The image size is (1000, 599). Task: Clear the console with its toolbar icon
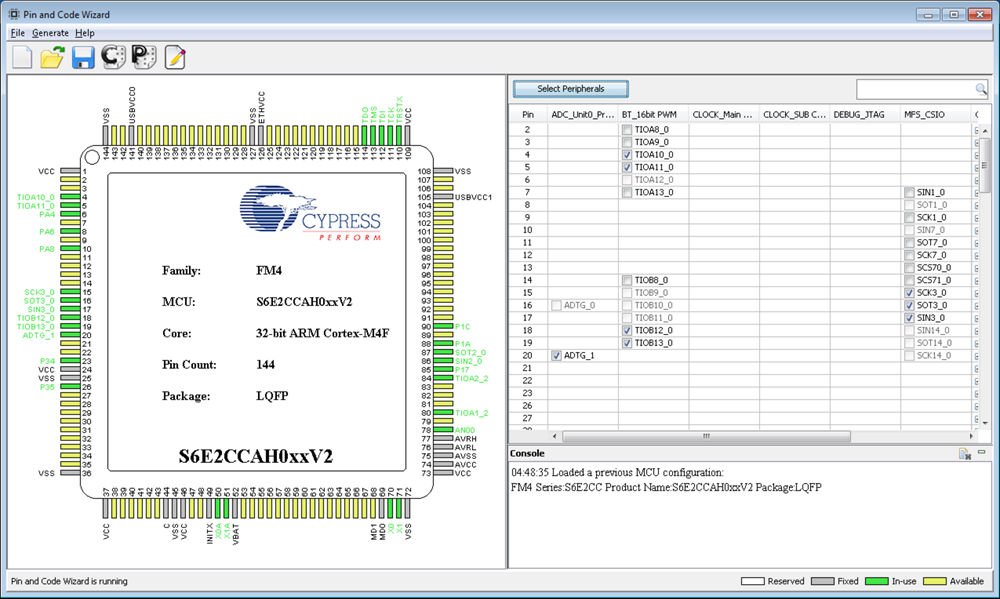click(964, 454)
